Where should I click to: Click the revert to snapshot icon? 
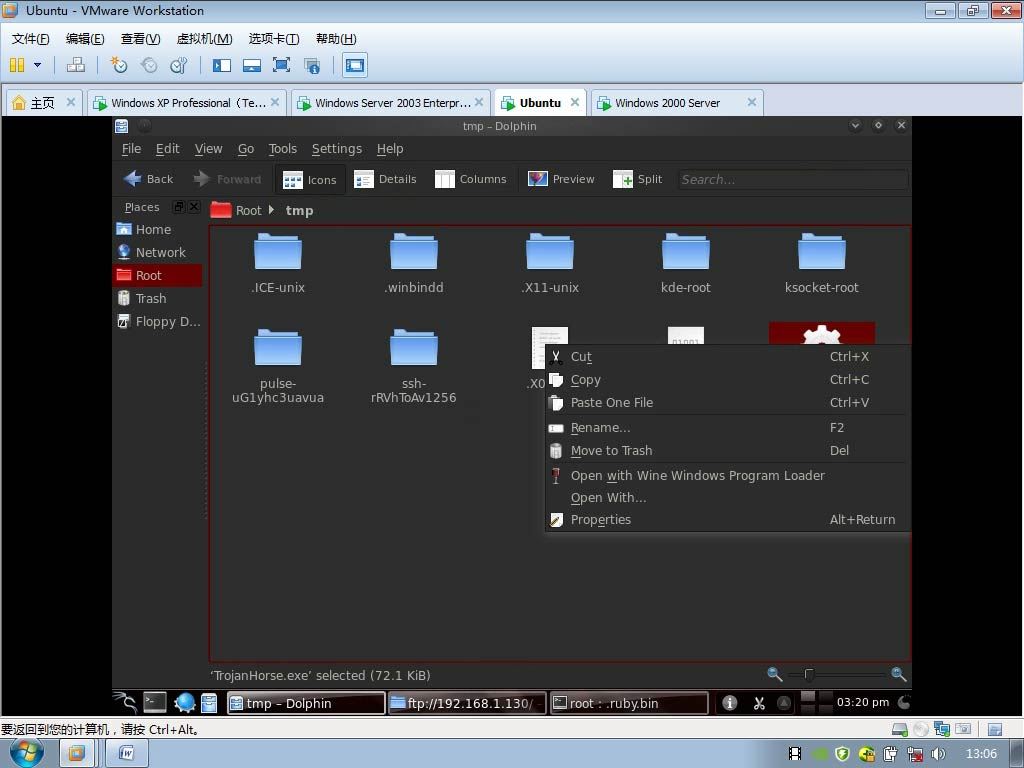click(149, 65)
